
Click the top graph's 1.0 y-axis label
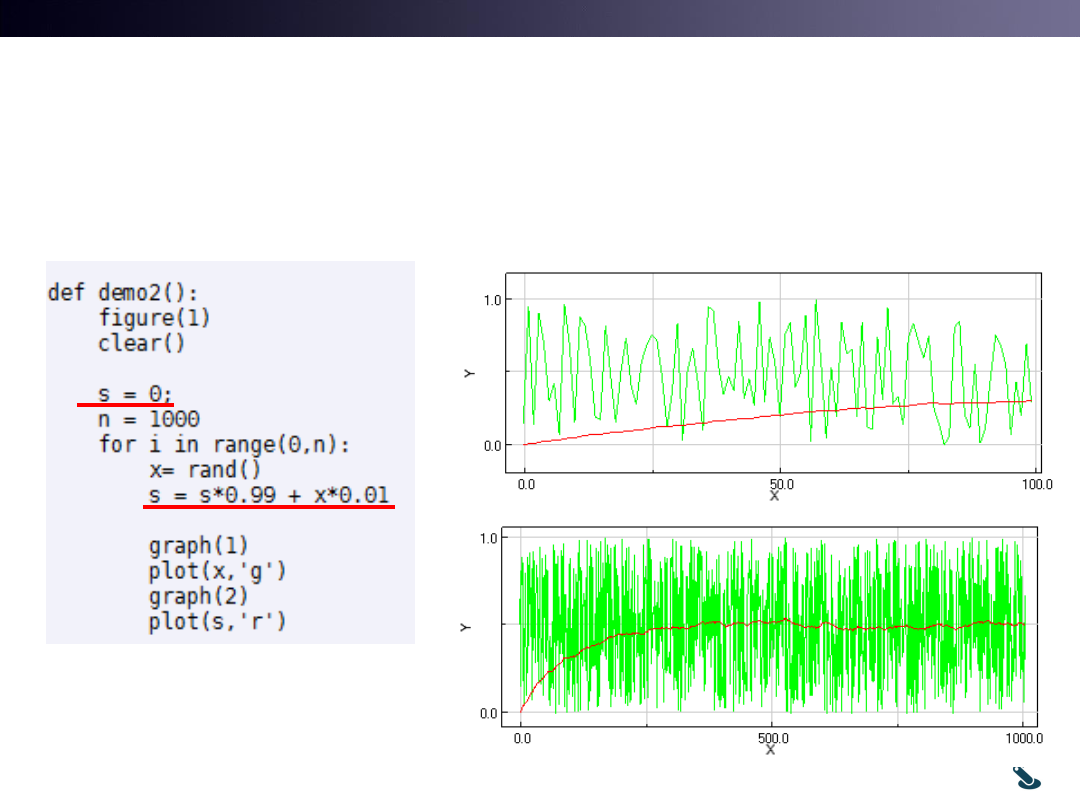[x=492, y=300]
